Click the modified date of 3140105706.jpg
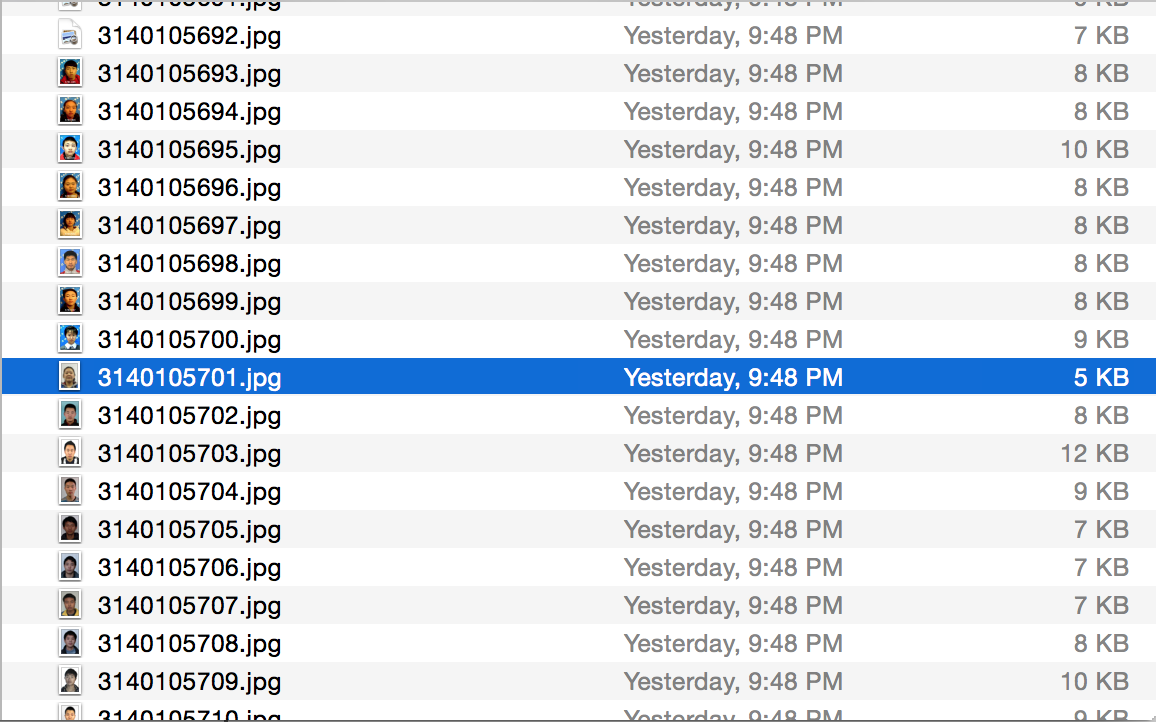The image size is (1156, 722). pos(734,568)
